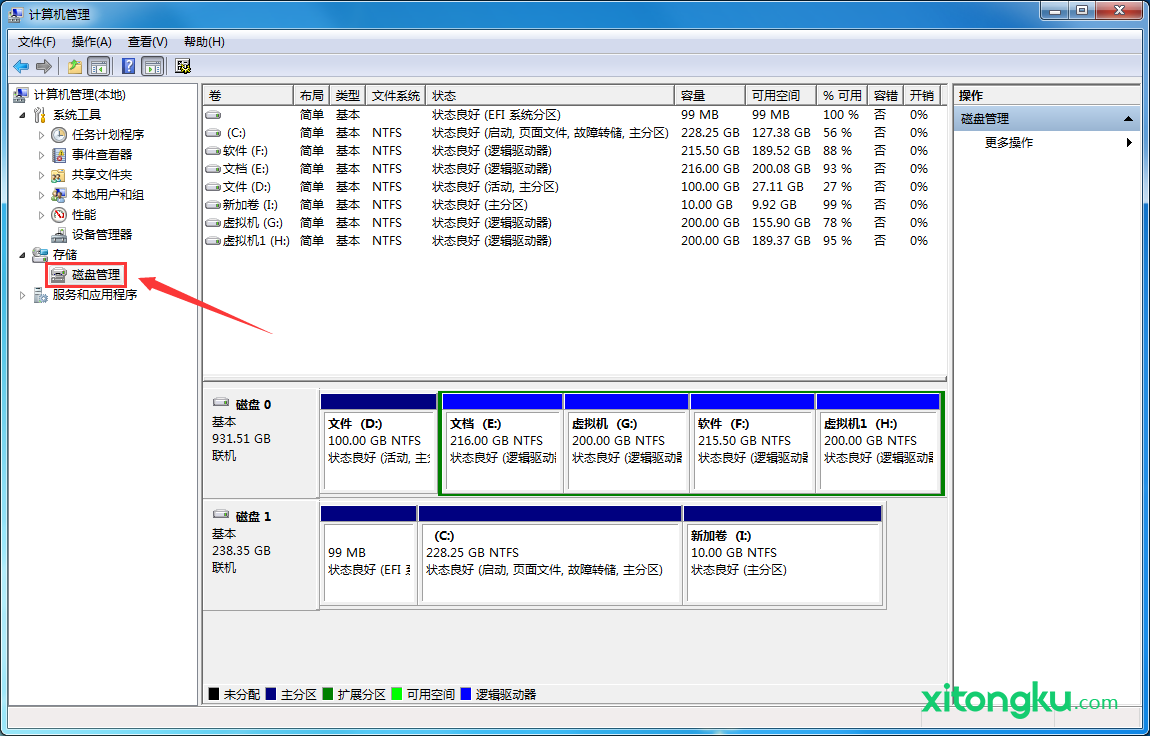Expand the 任务计划程序 tree node
Screen dimensions: 1150x736
click(41, 135)
